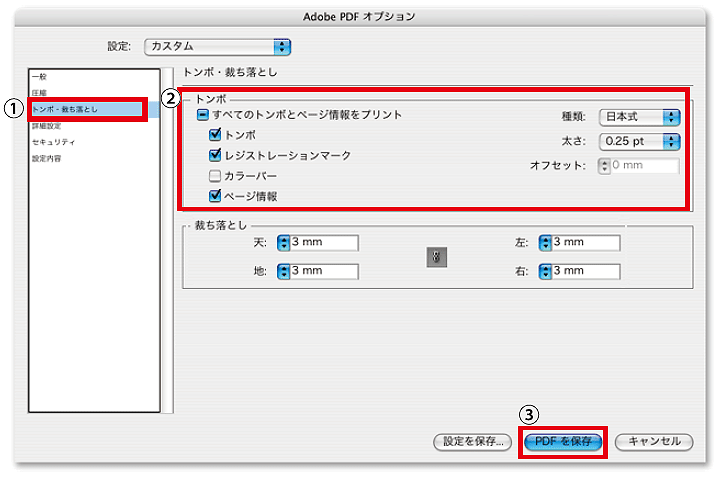Uncheck the トンボ checkbox
719x477 pixels.
[215, 134]
